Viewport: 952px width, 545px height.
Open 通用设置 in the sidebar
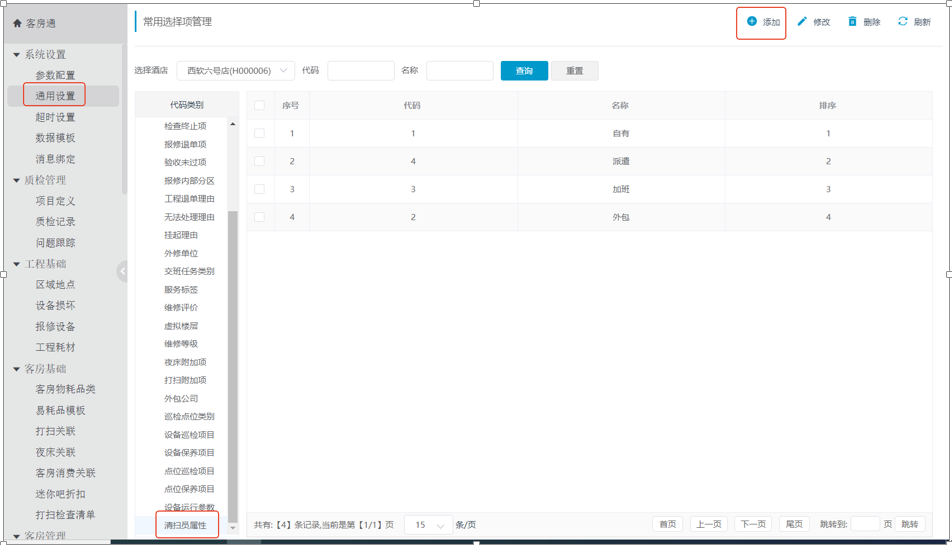[x=56, y=96]
